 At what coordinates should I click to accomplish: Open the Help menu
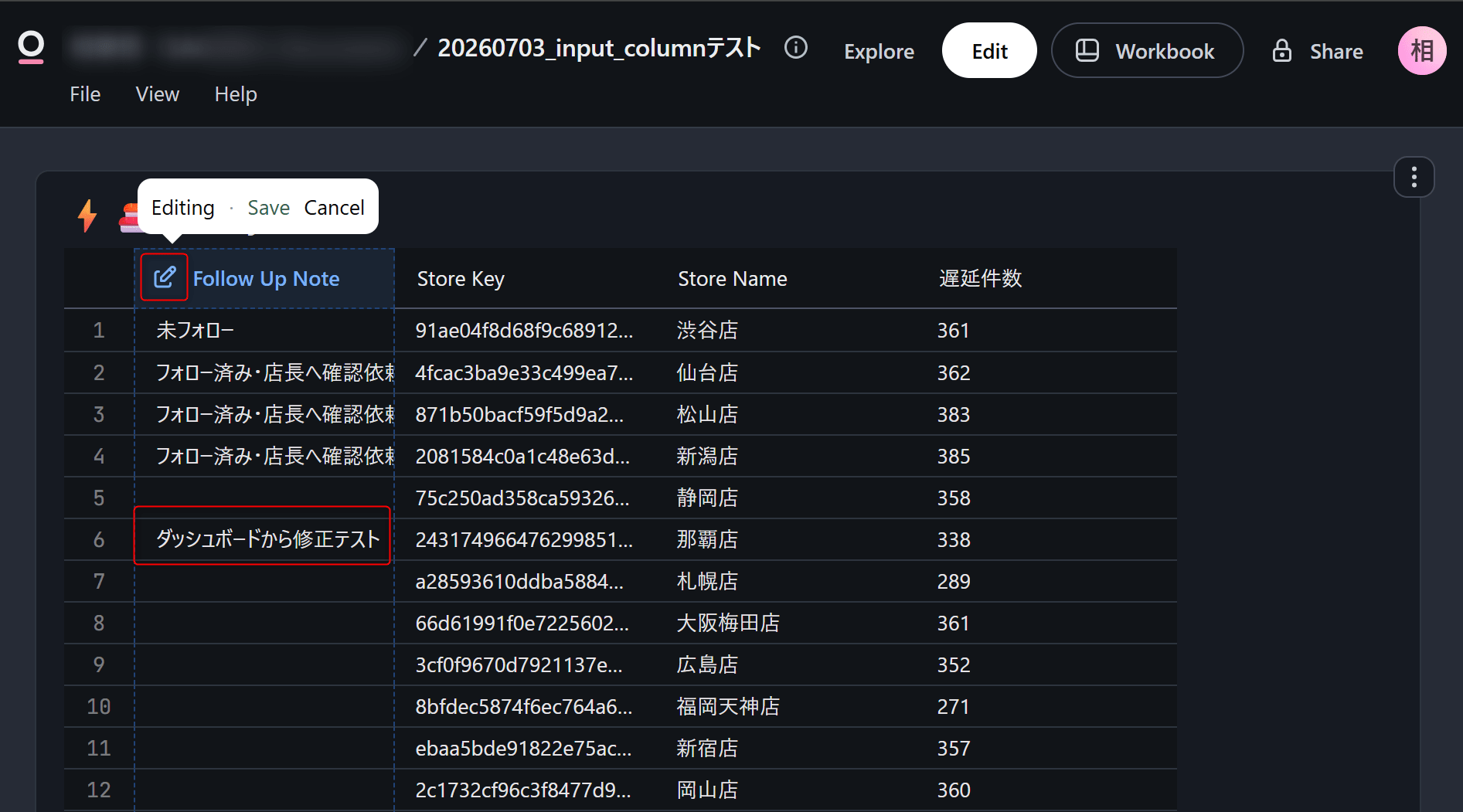pyautogui.click(x=236, y=94)
